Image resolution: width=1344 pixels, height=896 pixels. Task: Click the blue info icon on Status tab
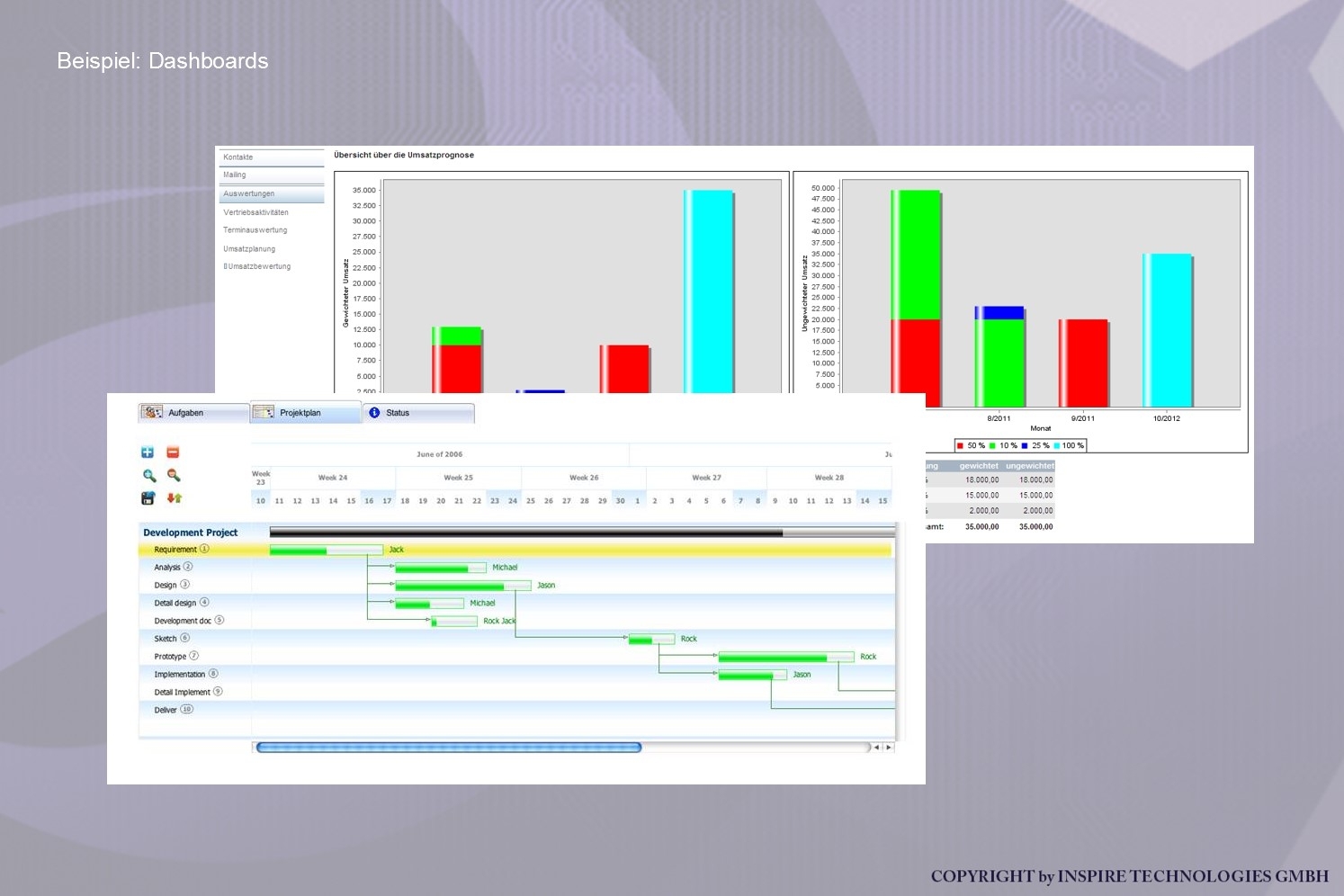[x=374, y=413]
